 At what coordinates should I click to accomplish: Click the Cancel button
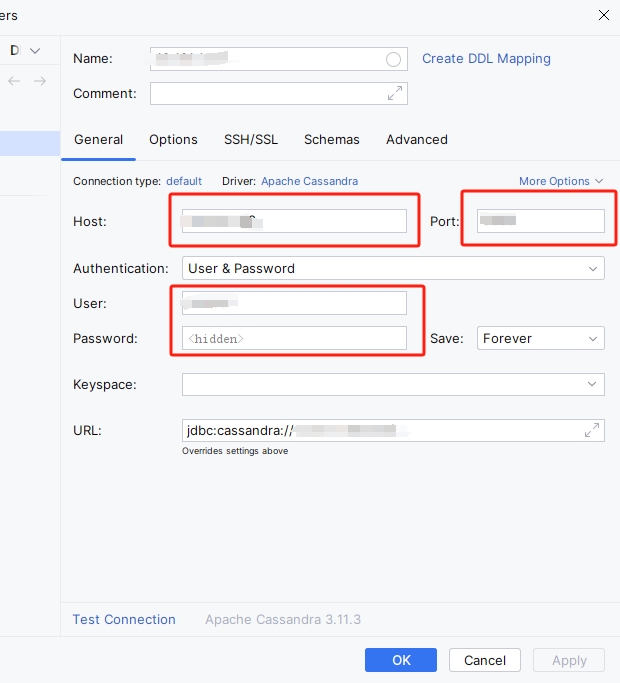coord(484,660)
